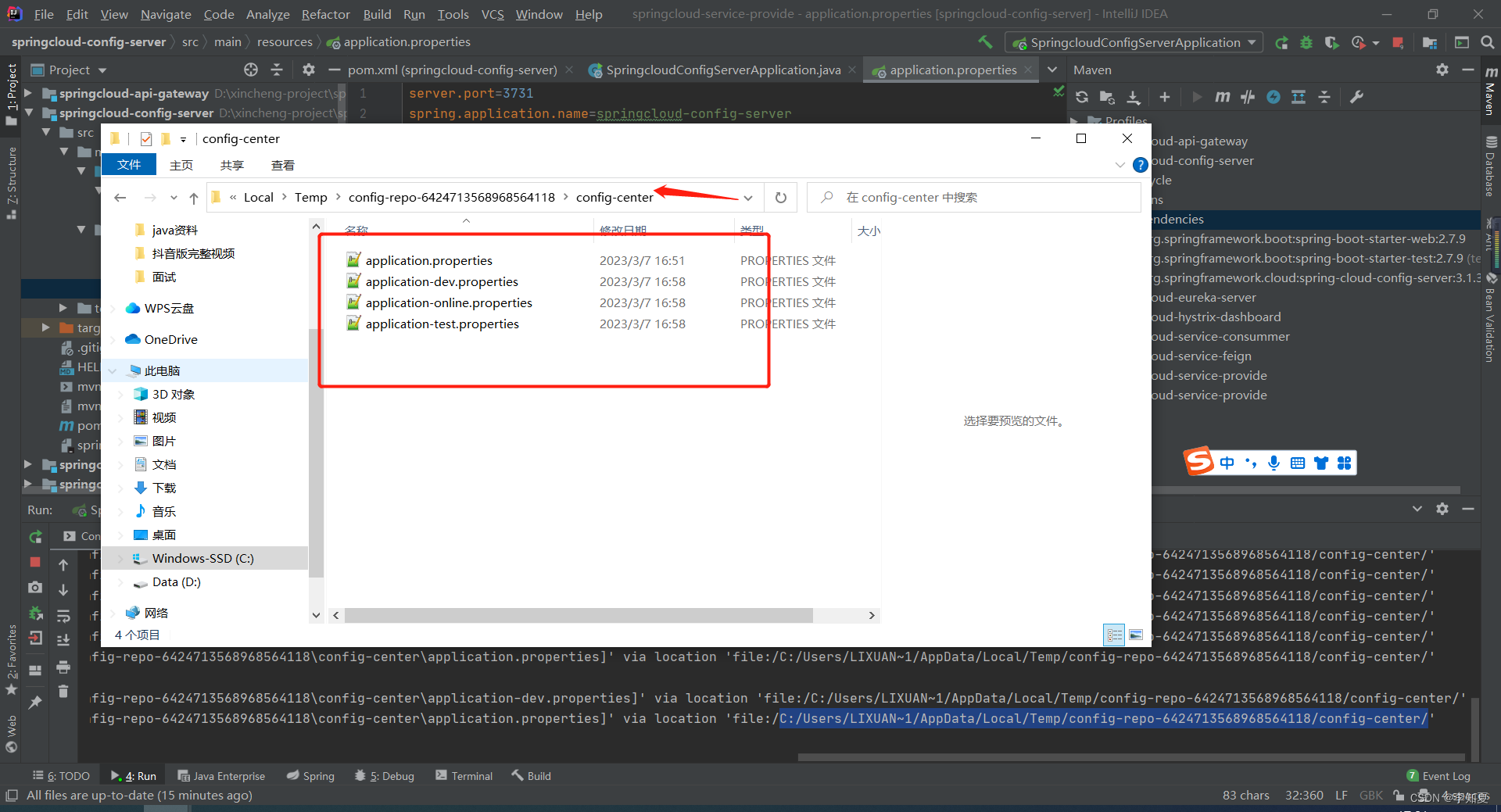Go back in Explorer navigation
This screenshot has height=812, width=1501.
tap(120, 198)
